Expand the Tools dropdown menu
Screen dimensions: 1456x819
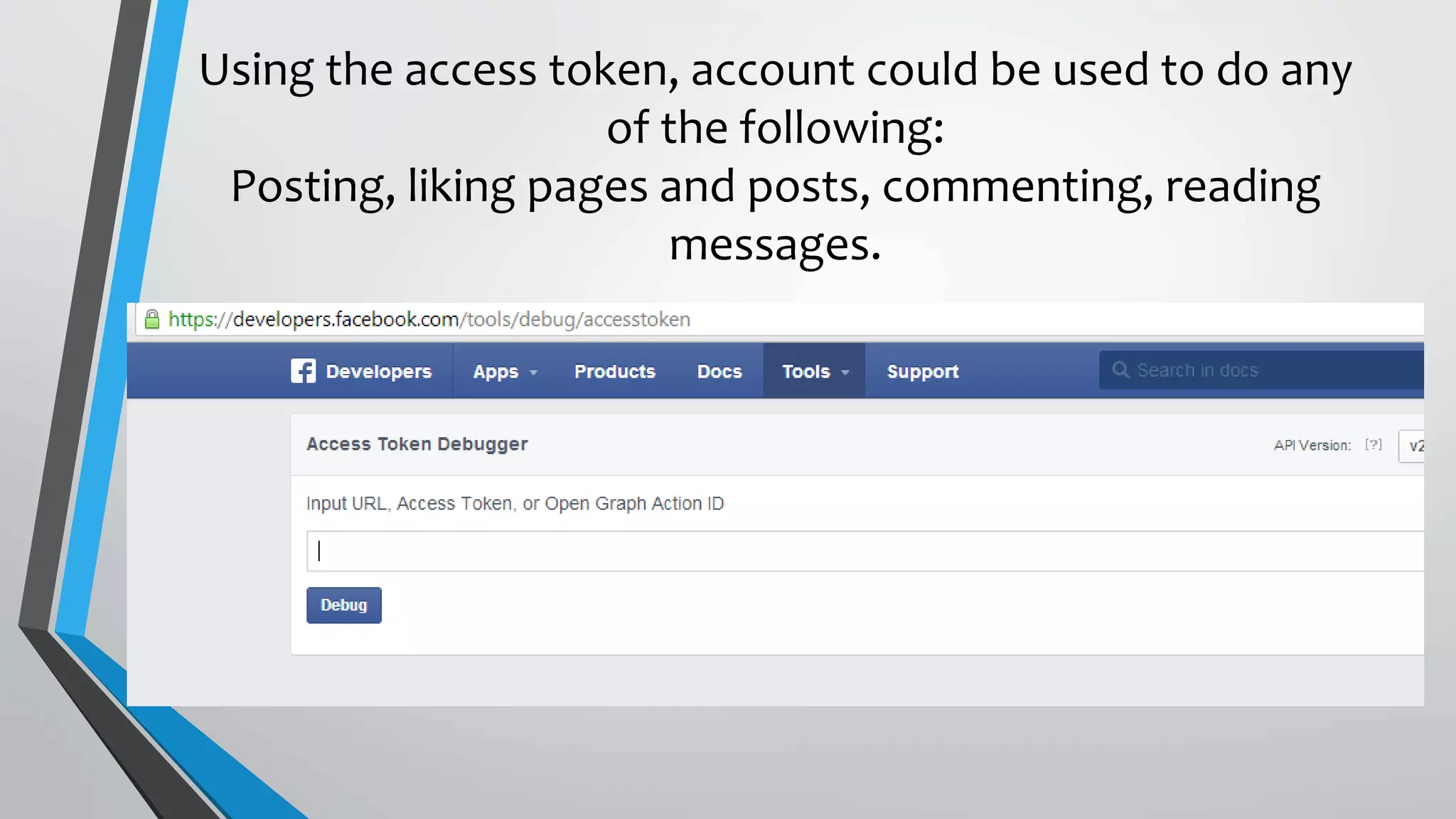(815, 371)
